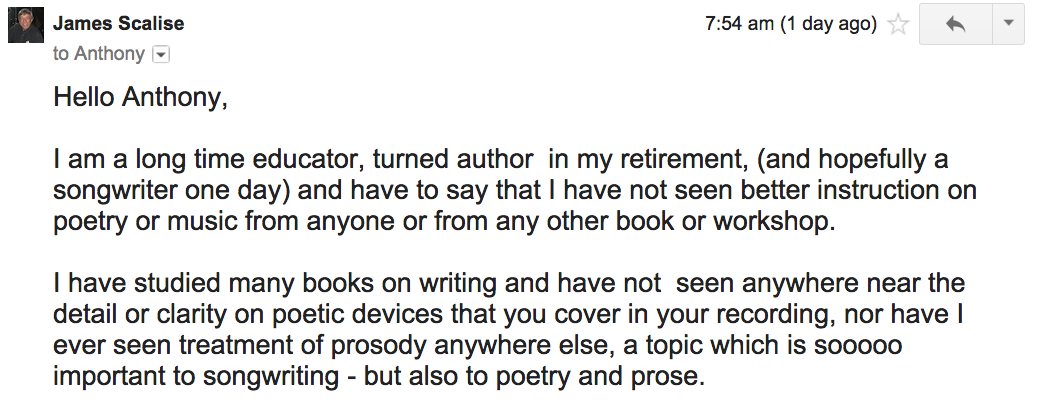Click James Scalise's profile photo
The height and width of the screenshot is (412, 1041).
coord(24,26)
